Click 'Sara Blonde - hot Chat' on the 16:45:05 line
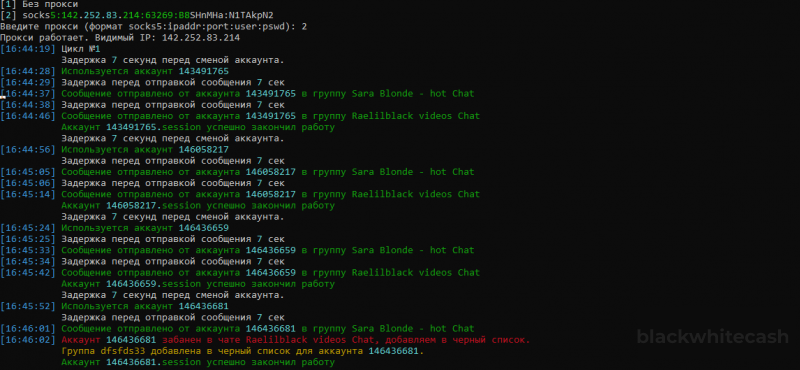 413,172
